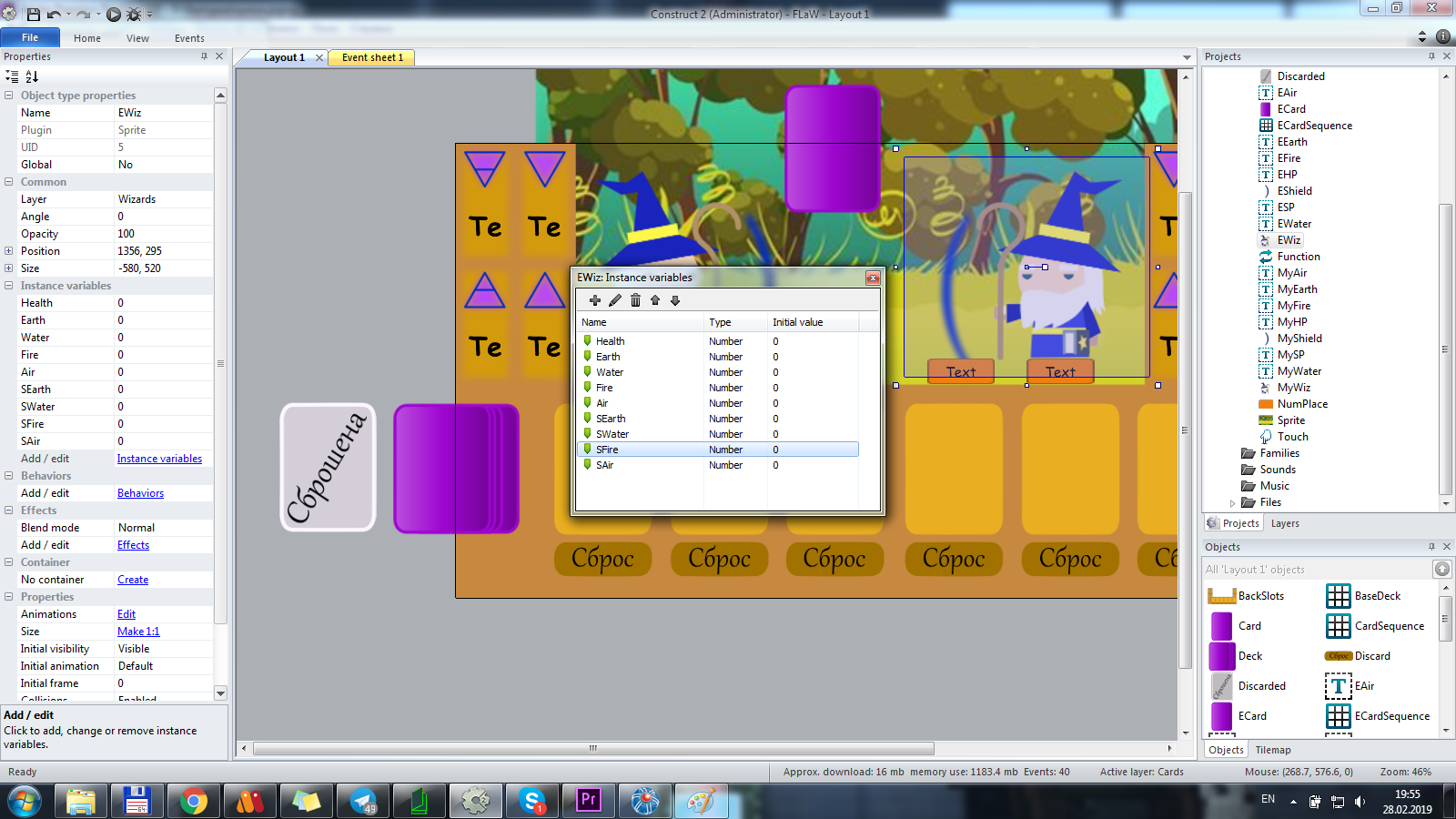Click the Save project icon
Image resolution: width=1456 pixels, height=819 pixels.
(x=34, y=14)
